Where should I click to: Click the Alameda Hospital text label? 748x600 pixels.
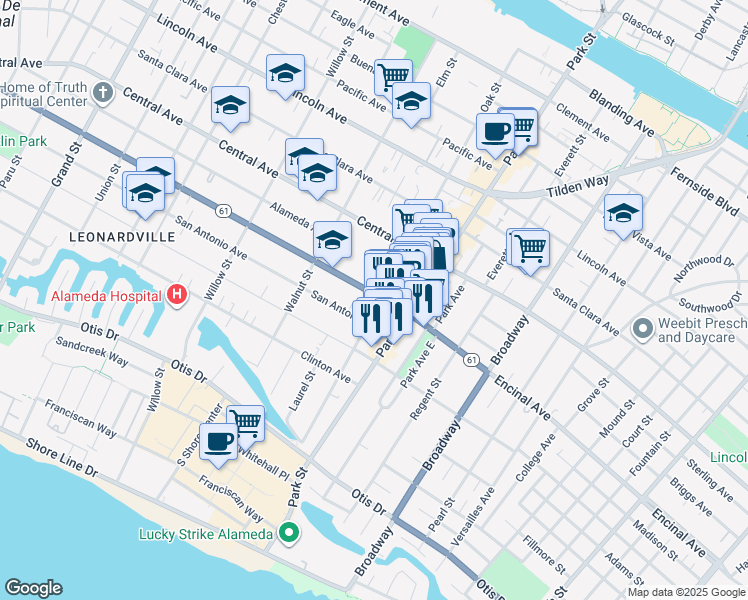106,296
